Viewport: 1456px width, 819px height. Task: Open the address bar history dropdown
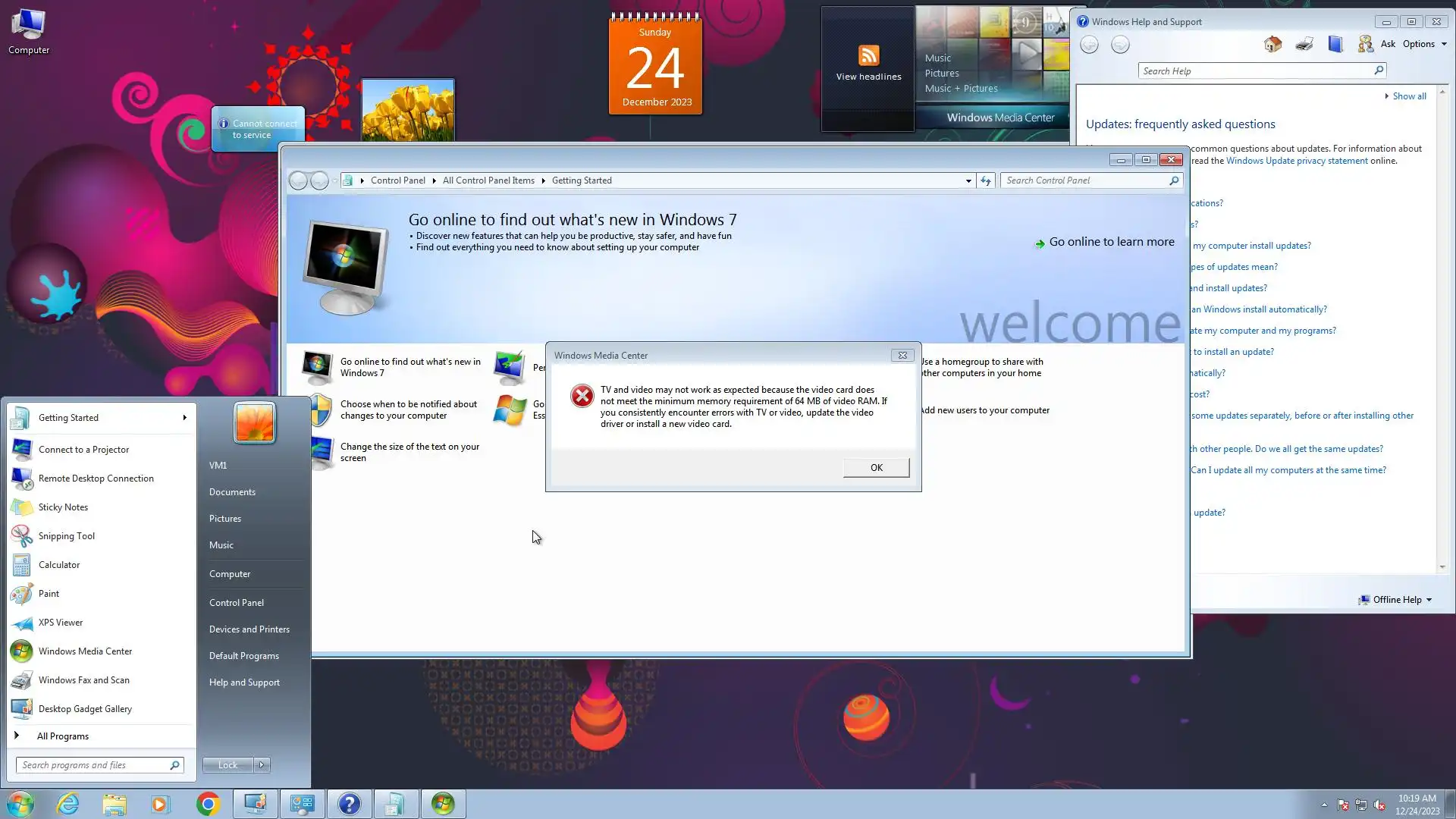click(x=968, y=180)
